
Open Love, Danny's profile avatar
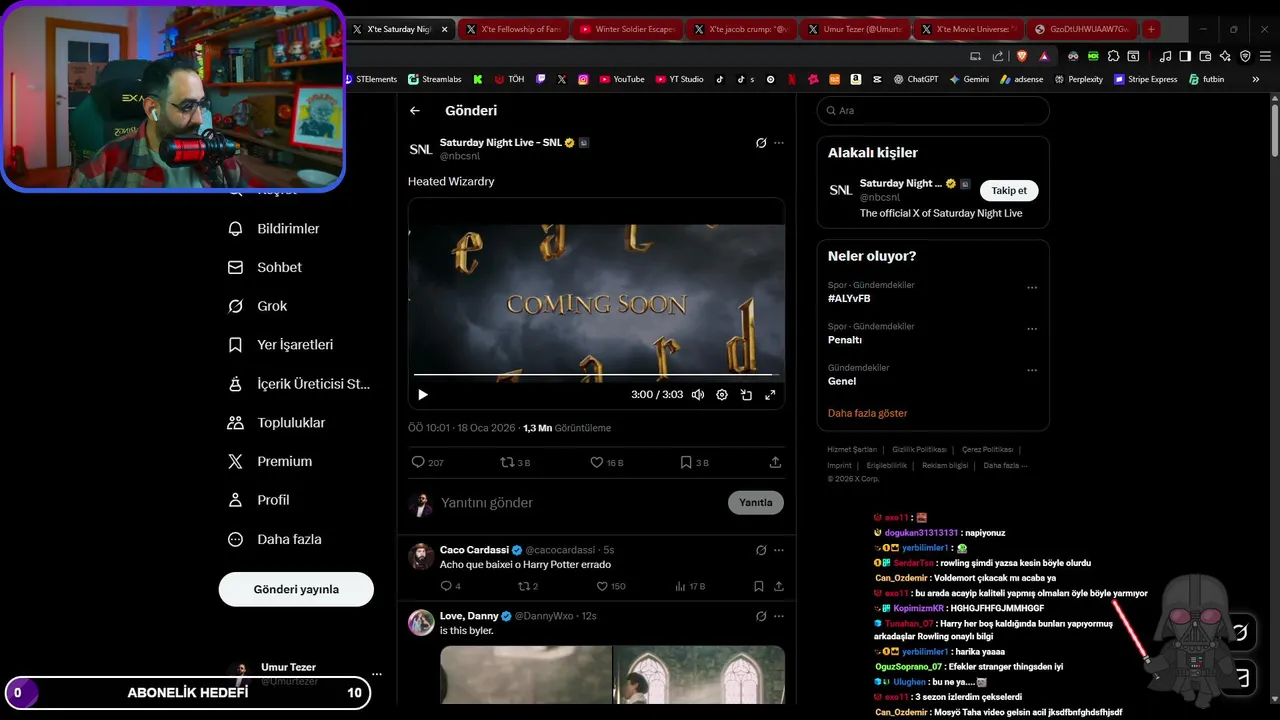pyautogui.click(x=421, y=622)
